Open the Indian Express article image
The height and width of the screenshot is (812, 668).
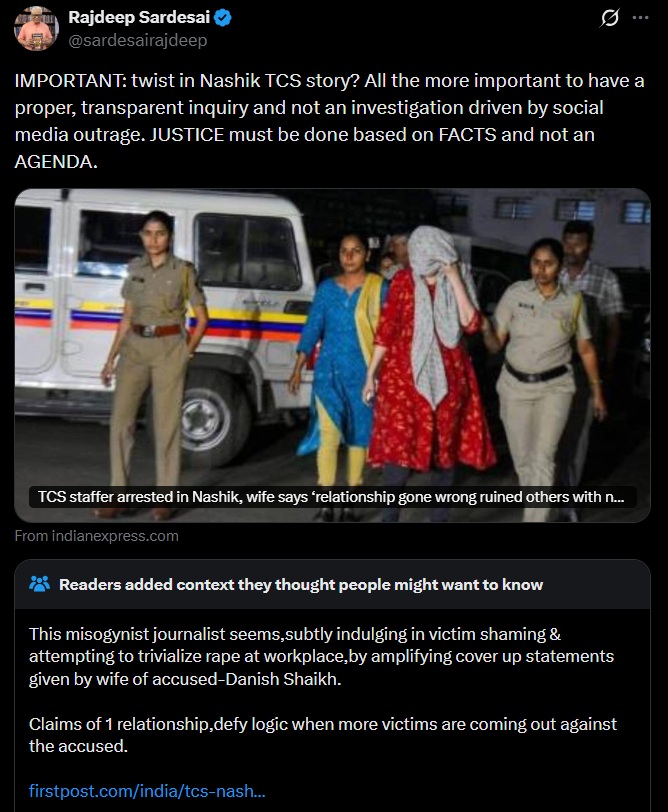pyautogui.click(x=332, y=355)
